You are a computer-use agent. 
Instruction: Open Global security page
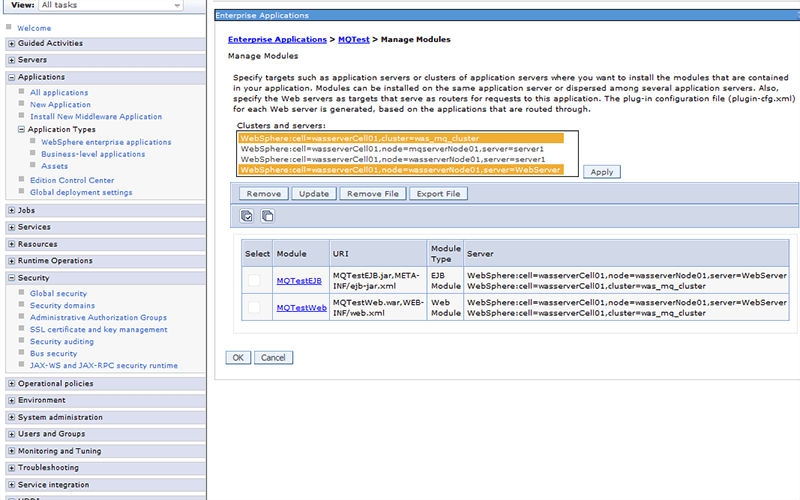point(58,293)
